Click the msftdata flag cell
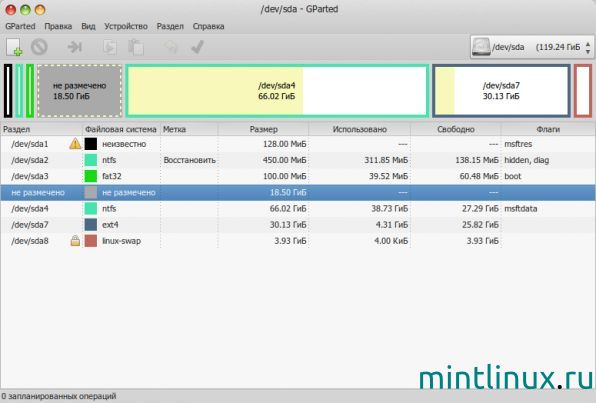Image resolution: width=596 pixels, height=403 pixels. pos(520,208)
